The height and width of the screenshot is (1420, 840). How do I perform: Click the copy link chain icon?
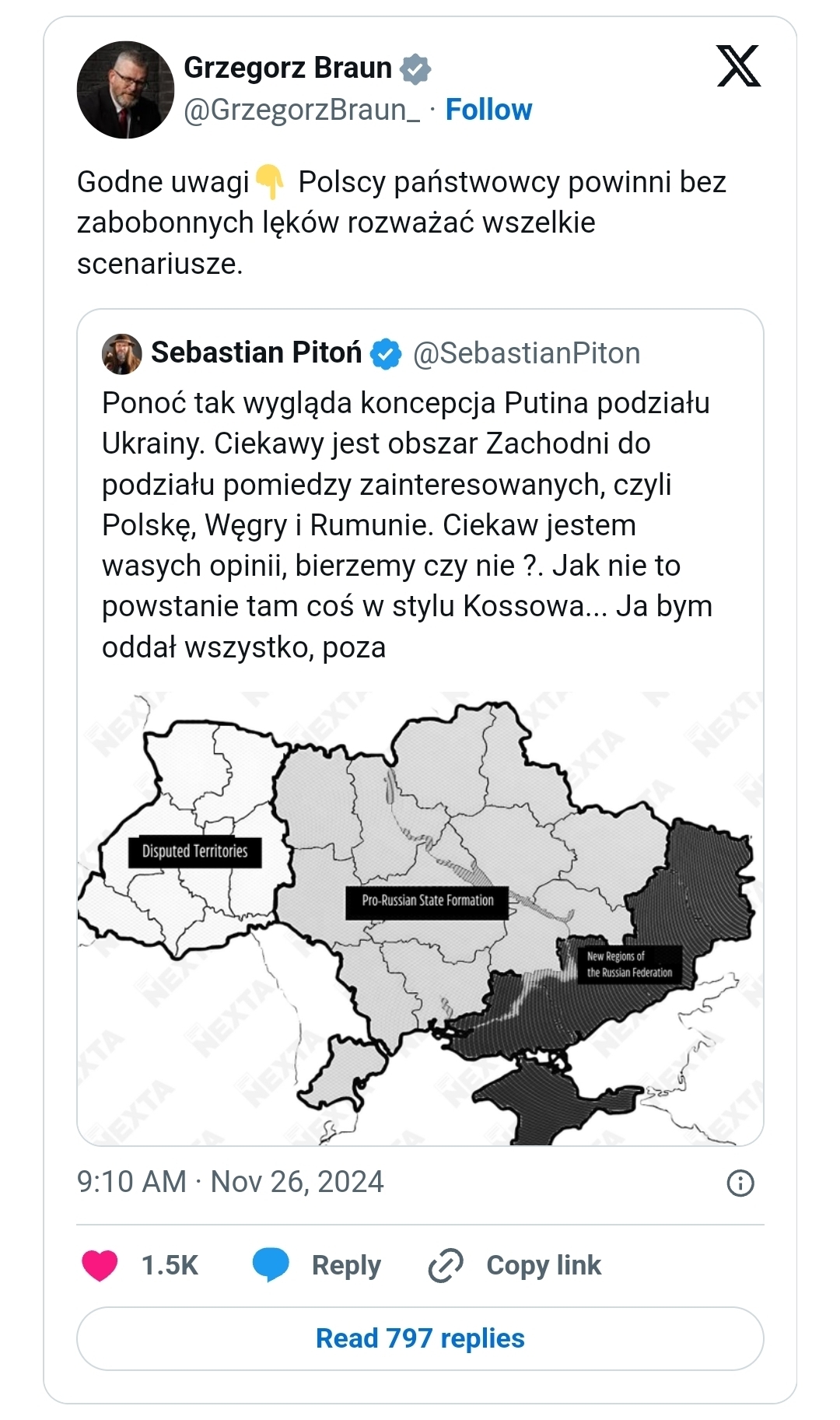(446, 1265)
